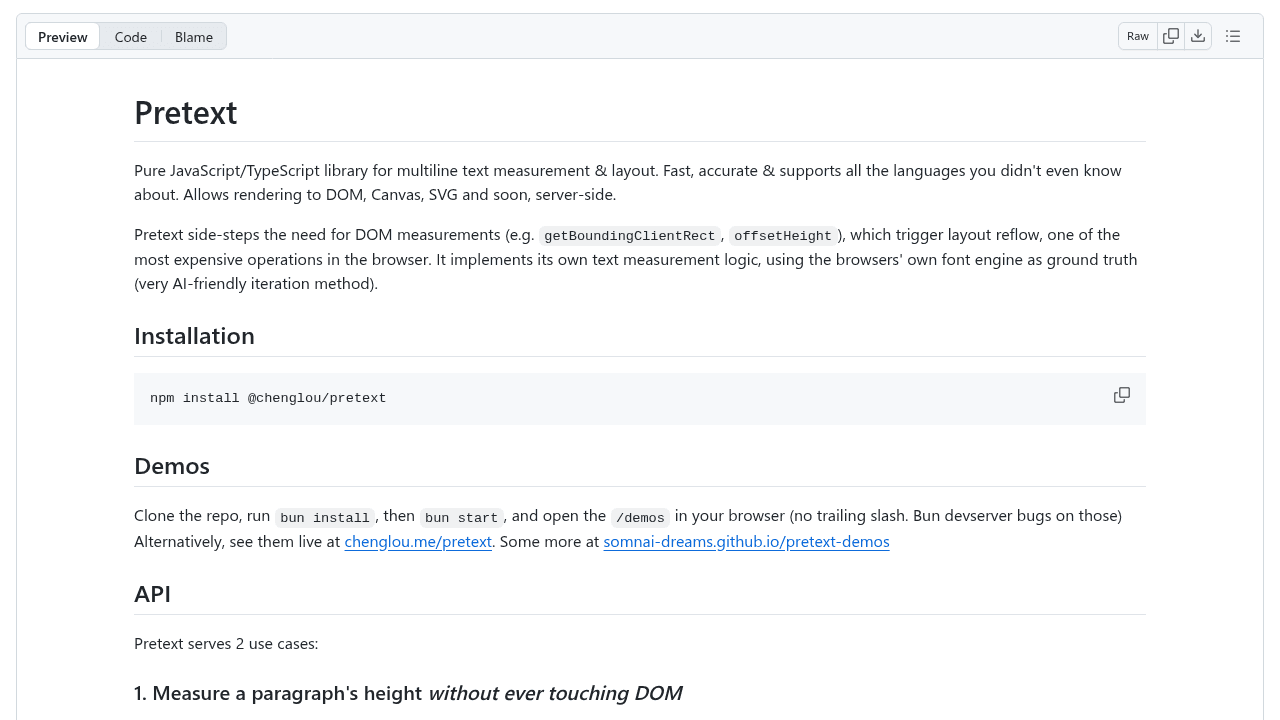This screenshot has width=1280, height=720.
Task: Click the bun start inline code snippet
Action: 461,517
